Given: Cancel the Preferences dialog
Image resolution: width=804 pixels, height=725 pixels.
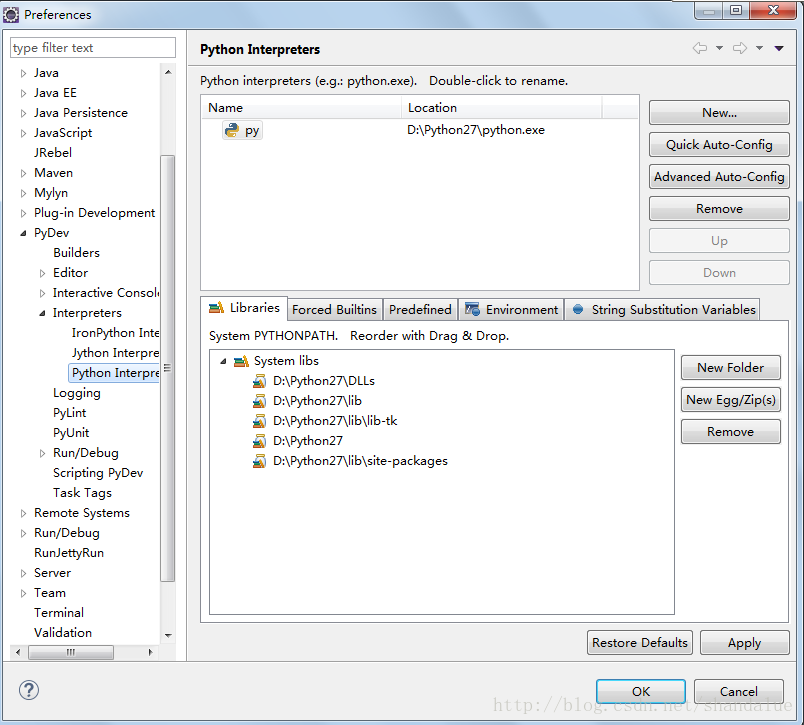Looking at the screenshot, I should tap(738, 691).
